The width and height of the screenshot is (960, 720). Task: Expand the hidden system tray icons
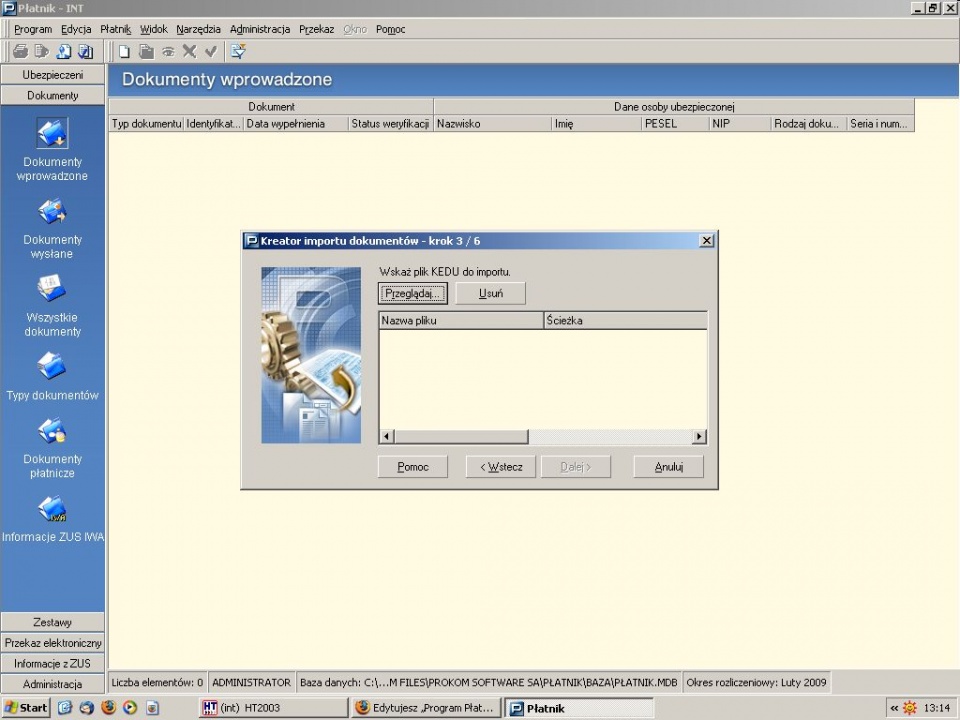tap(894, 708)
